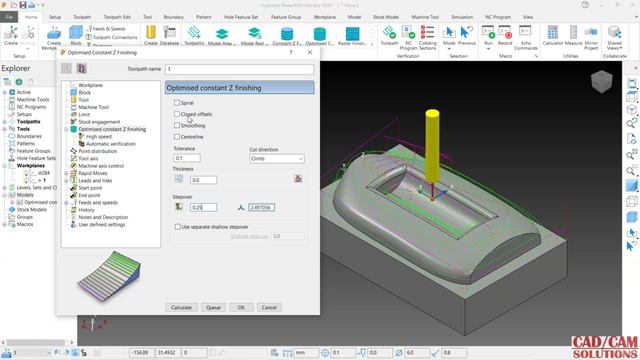Click Mirror Project
Viewport: 640px width, 360px height.
(591, 37)
